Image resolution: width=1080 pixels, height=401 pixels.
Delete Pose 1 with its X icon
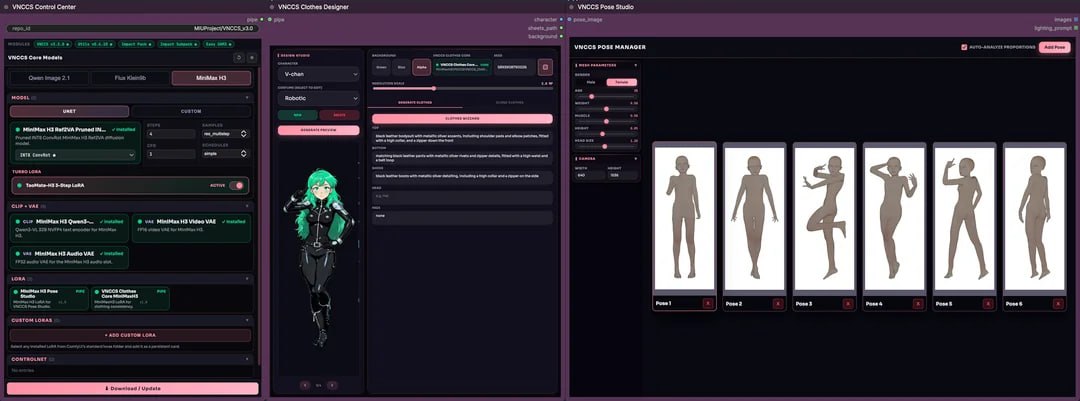coord(707,303)
